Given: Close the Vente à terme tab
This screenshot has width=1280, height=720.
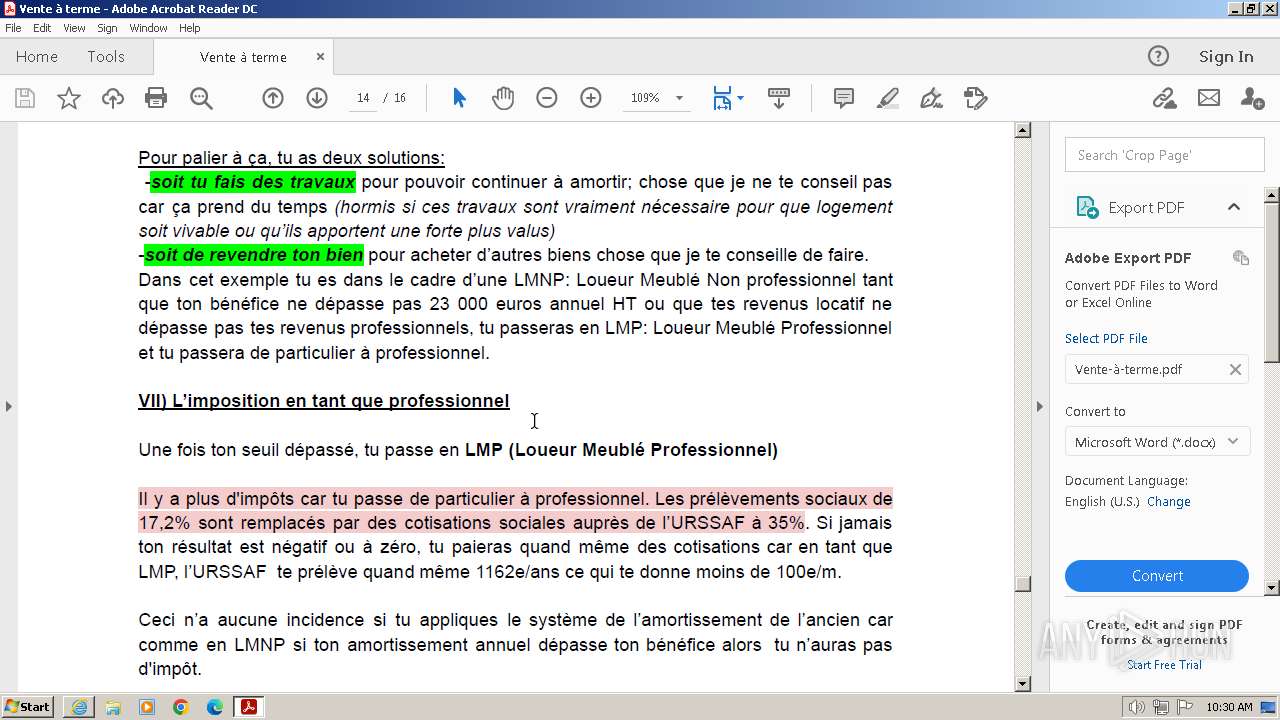Looking at the screenshot, I should click(x=320, y=57).
